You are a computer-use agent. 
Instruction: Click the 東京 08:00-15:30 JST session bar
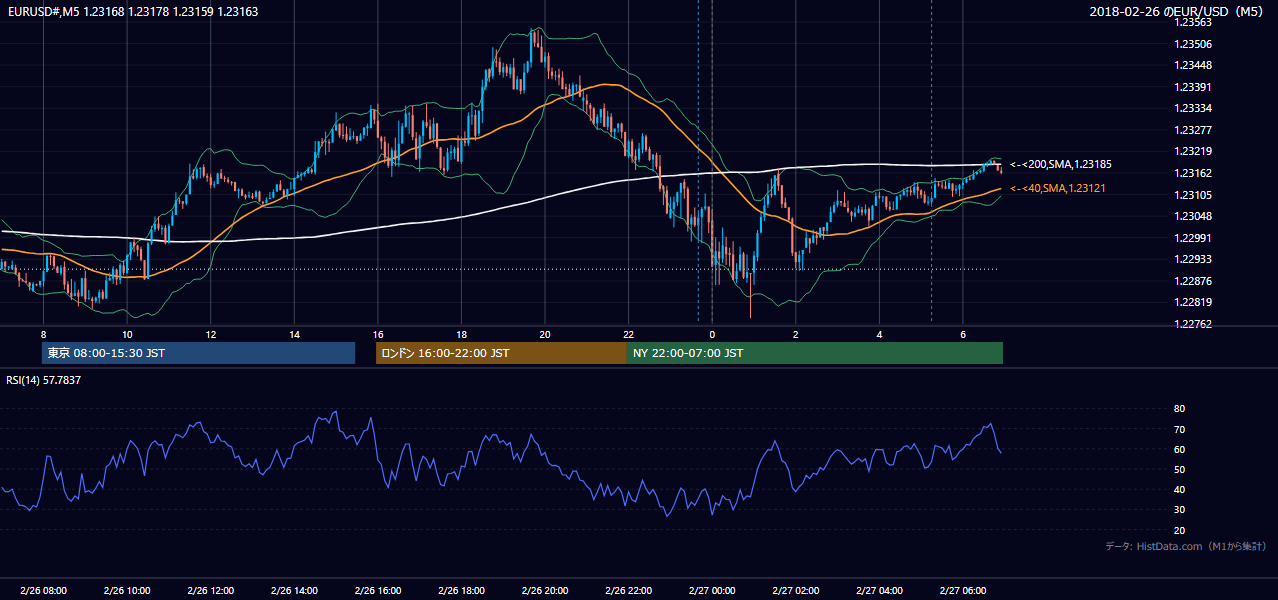point(198,353)
